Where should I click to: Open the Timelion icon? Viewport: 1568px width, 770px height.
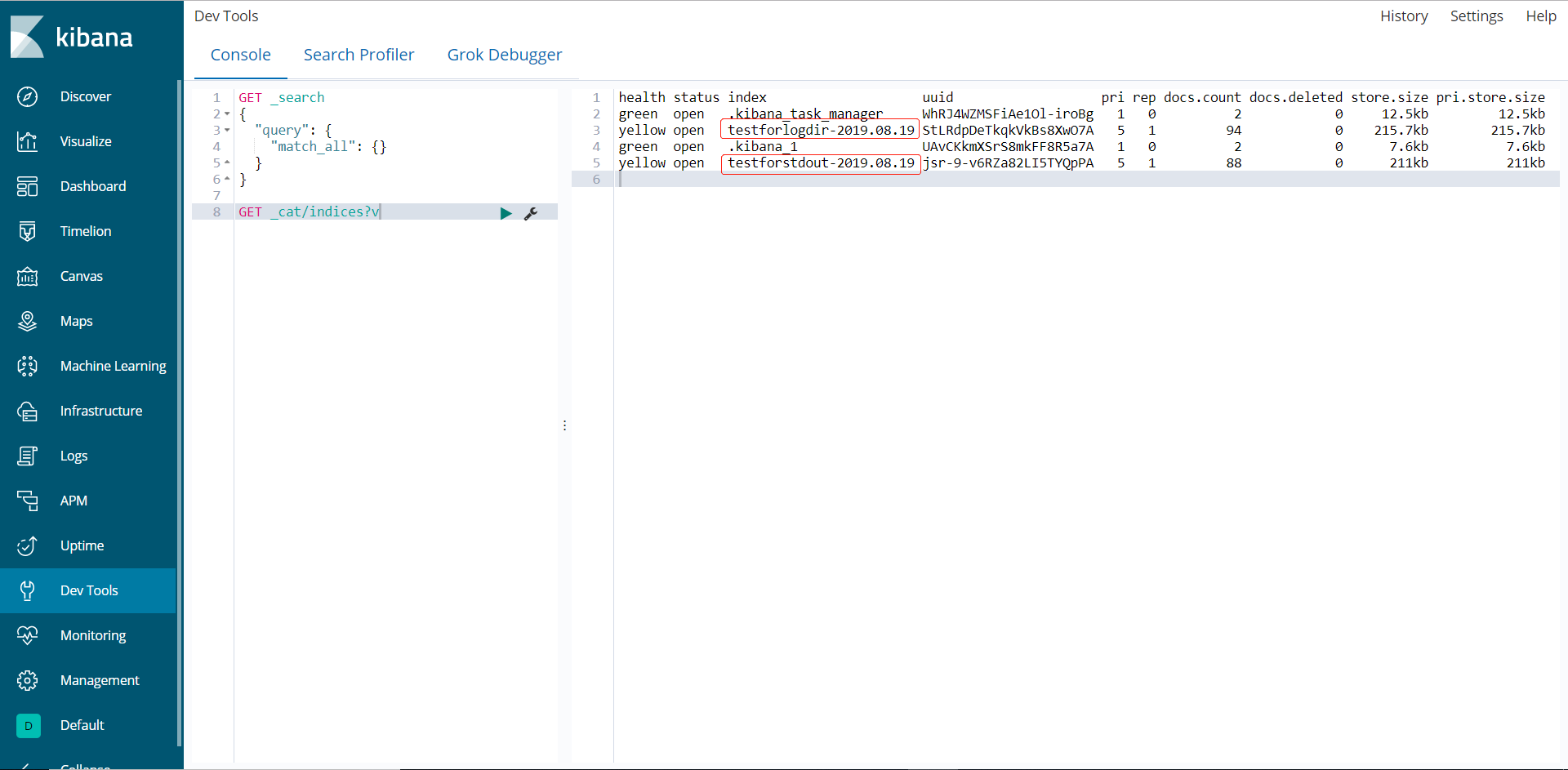(x=27, y=231)
